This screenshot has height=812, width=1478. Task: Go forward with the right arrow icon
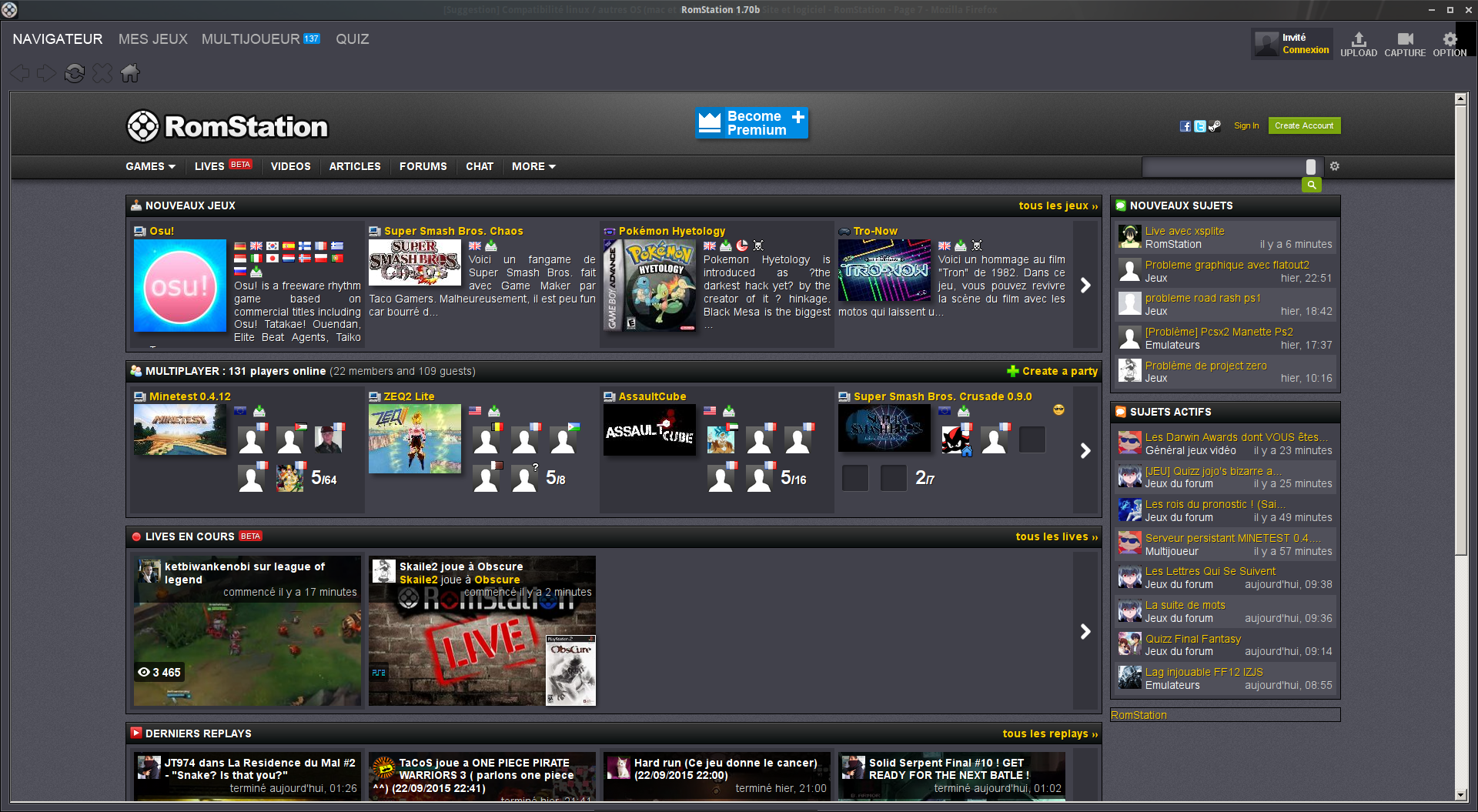[x=47, y=73]
